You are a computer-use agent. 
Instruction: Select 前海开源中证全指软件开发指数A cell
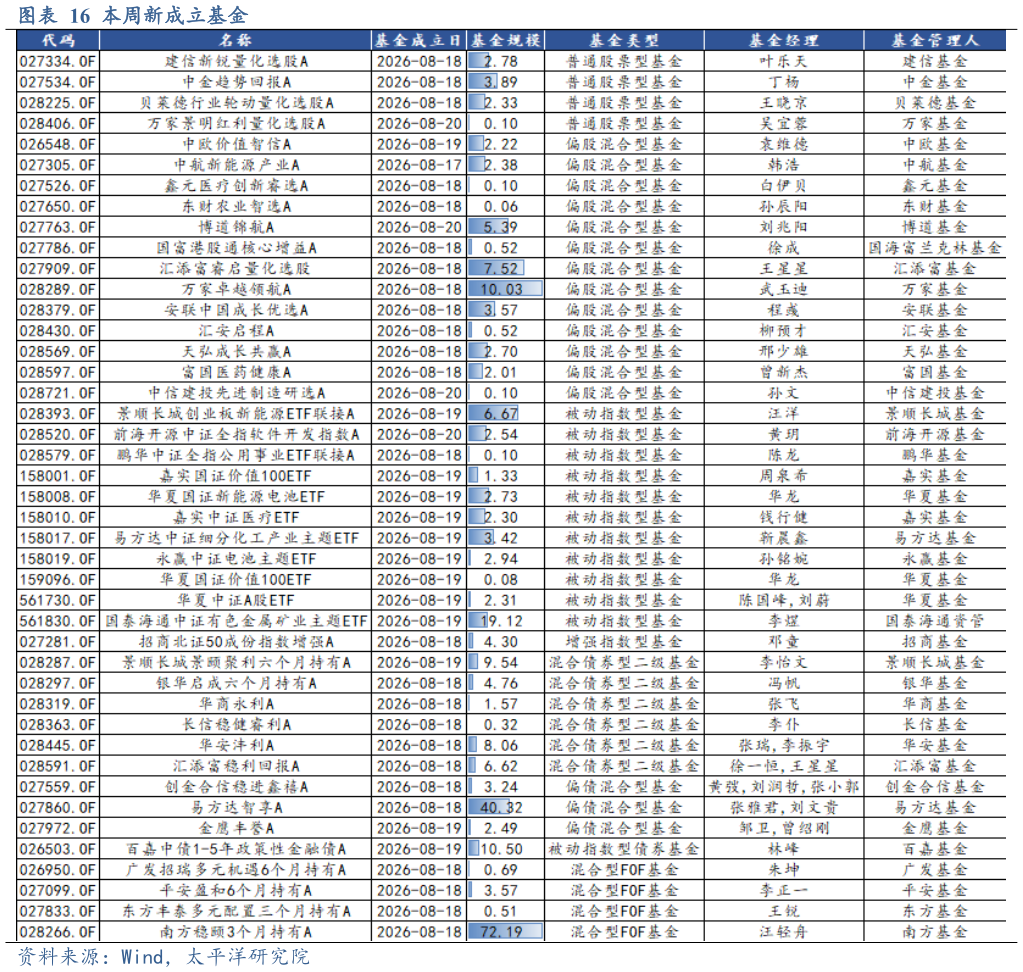click(x=236, y=434)
